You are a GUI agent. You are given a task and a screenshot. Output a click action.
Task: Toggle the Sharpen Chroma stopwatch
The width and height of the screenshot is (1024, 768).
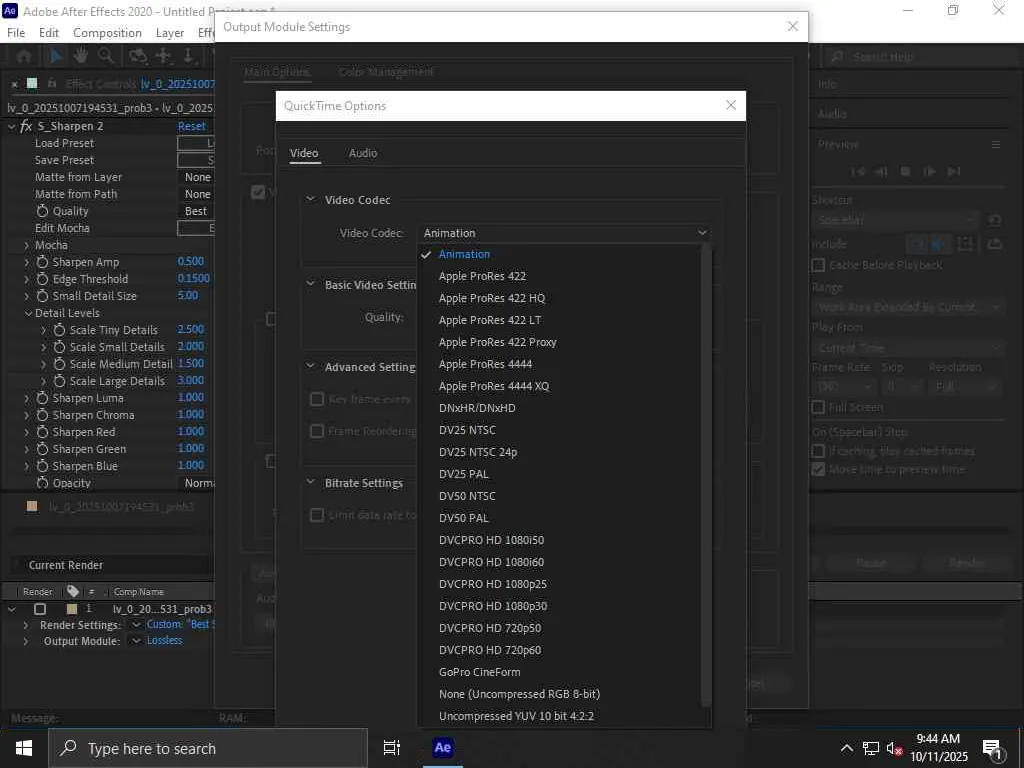pos(42,415)
